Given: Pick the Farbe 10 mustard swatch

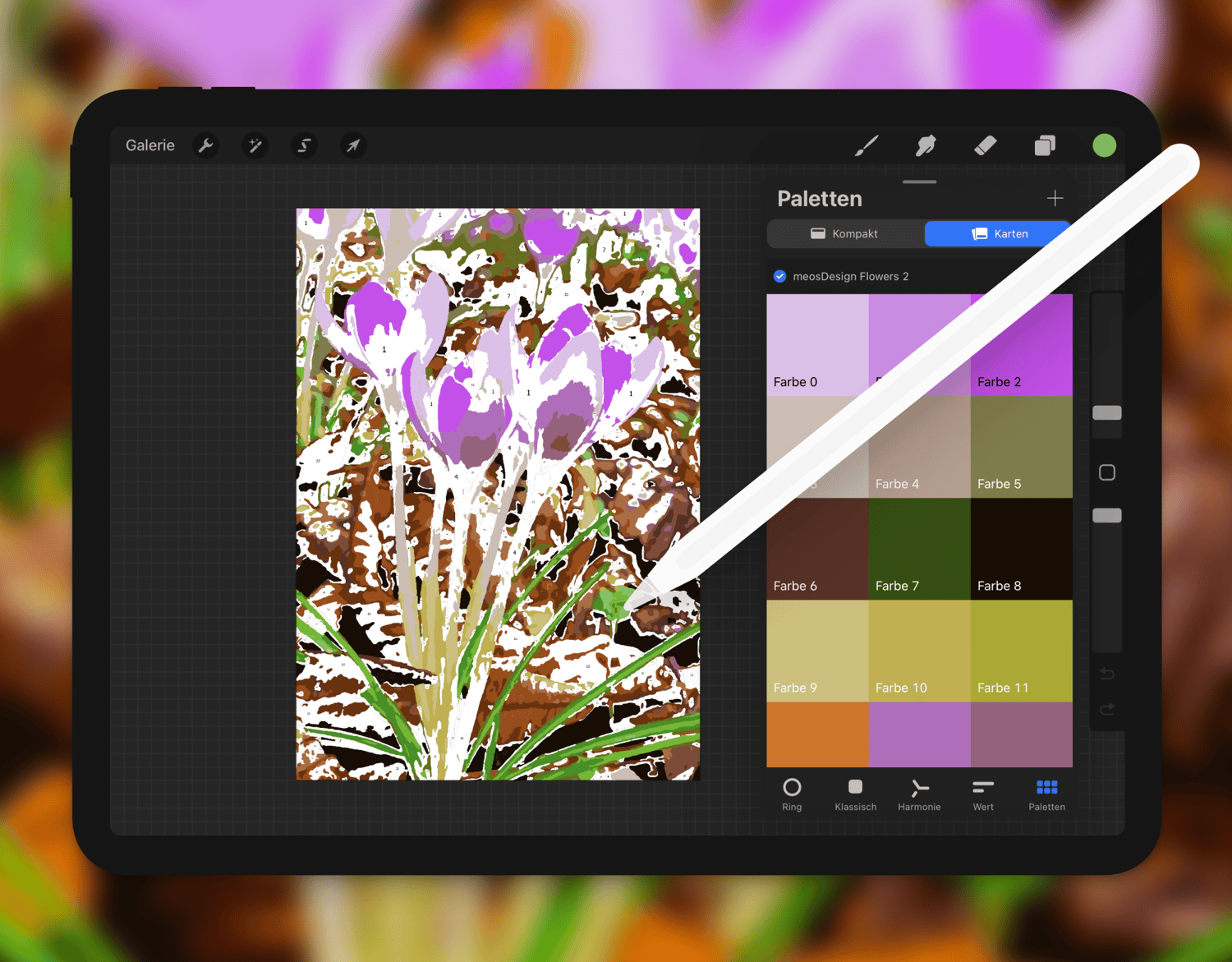Looking at the screenshot, I should 919,651.
